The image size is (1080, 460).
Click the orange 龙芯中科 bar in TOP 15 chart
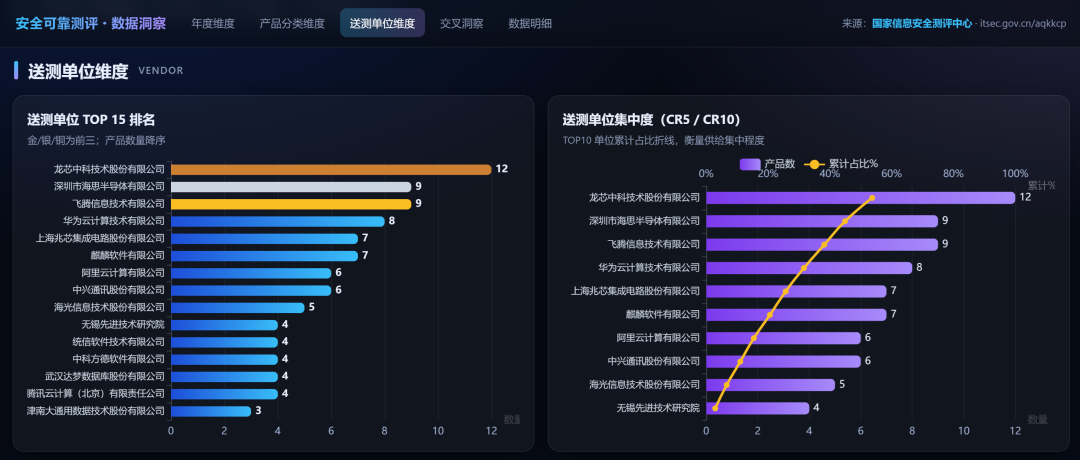(x=331, y=169)
